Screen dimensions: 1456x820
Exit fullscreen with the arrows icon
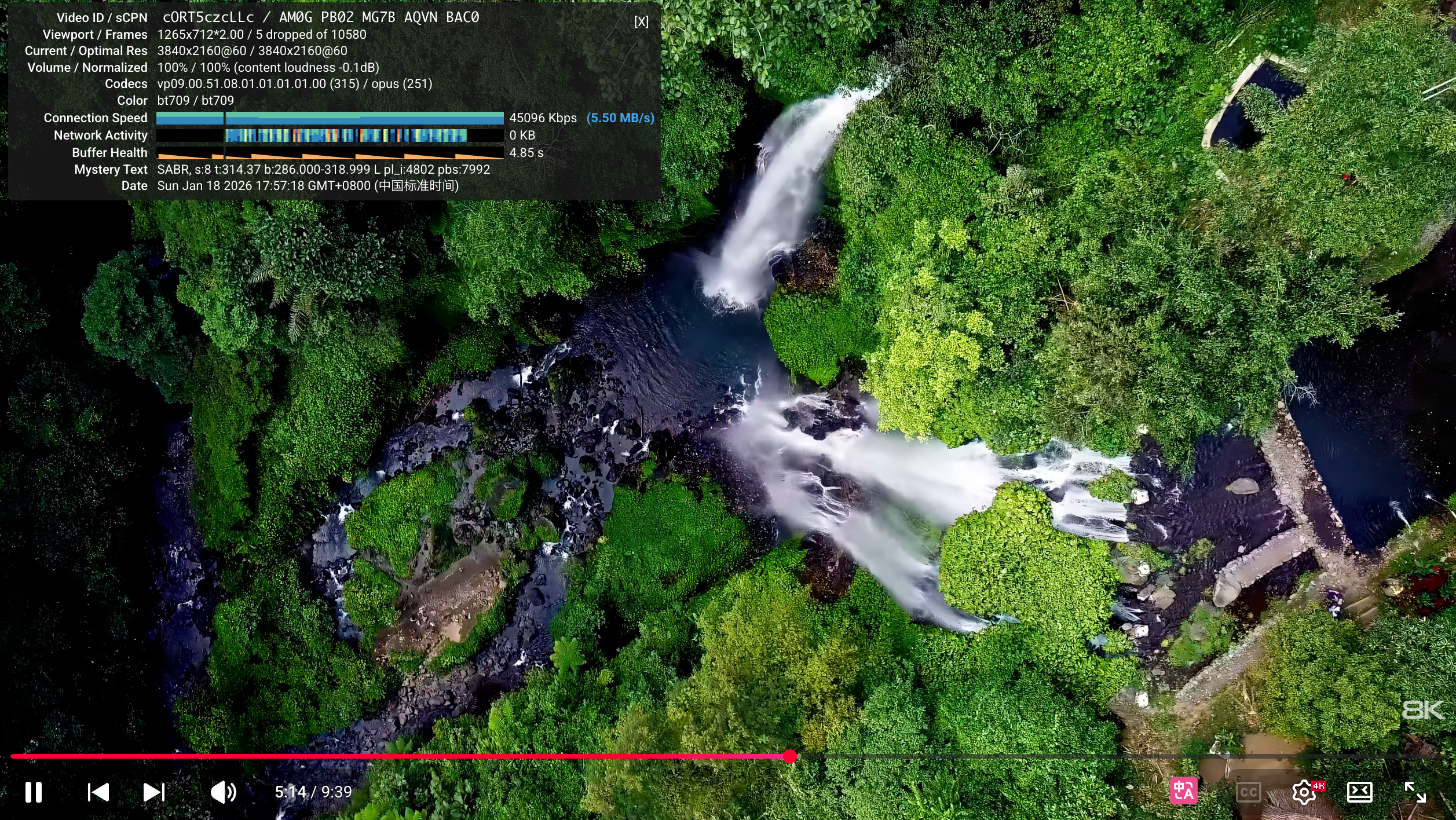[1415, 792]
